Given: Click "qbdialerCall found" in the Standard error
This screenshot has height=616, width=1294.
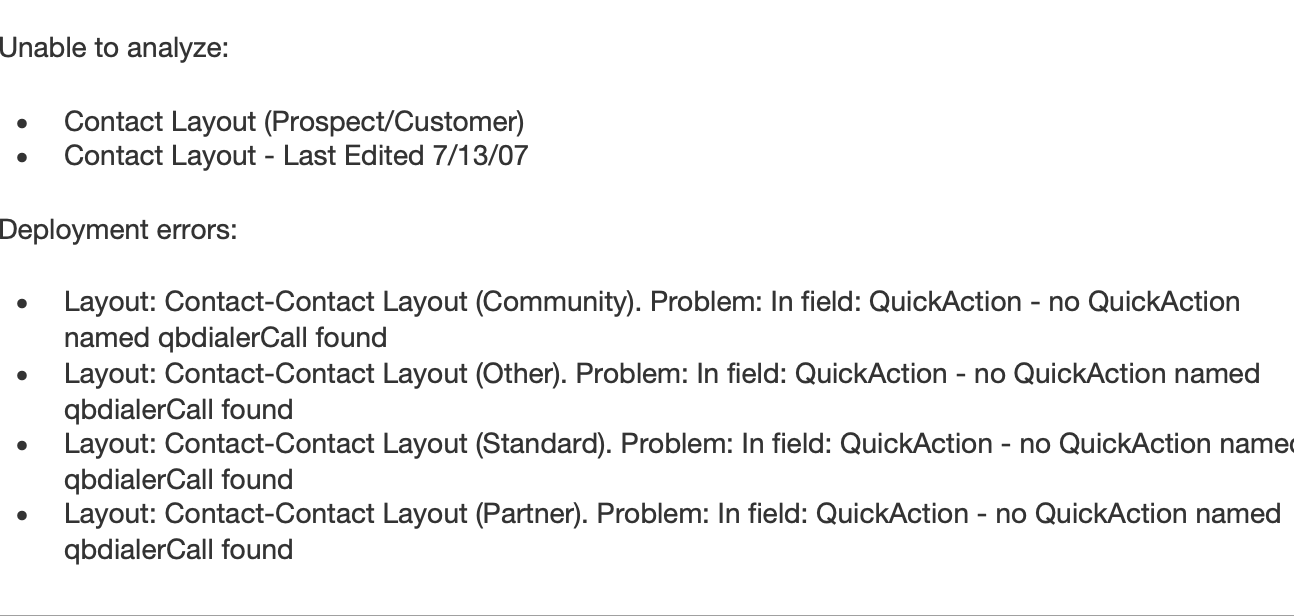Looking at the screenshot, I should (178, 479).
